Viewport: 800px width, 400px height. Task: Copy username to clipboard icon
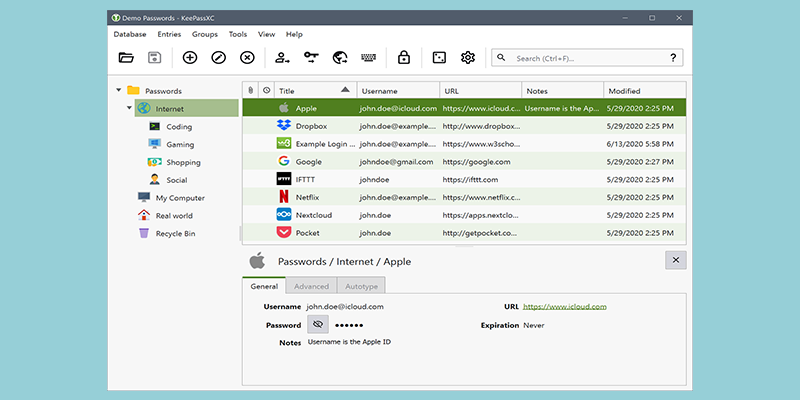[x=282, y=58]
